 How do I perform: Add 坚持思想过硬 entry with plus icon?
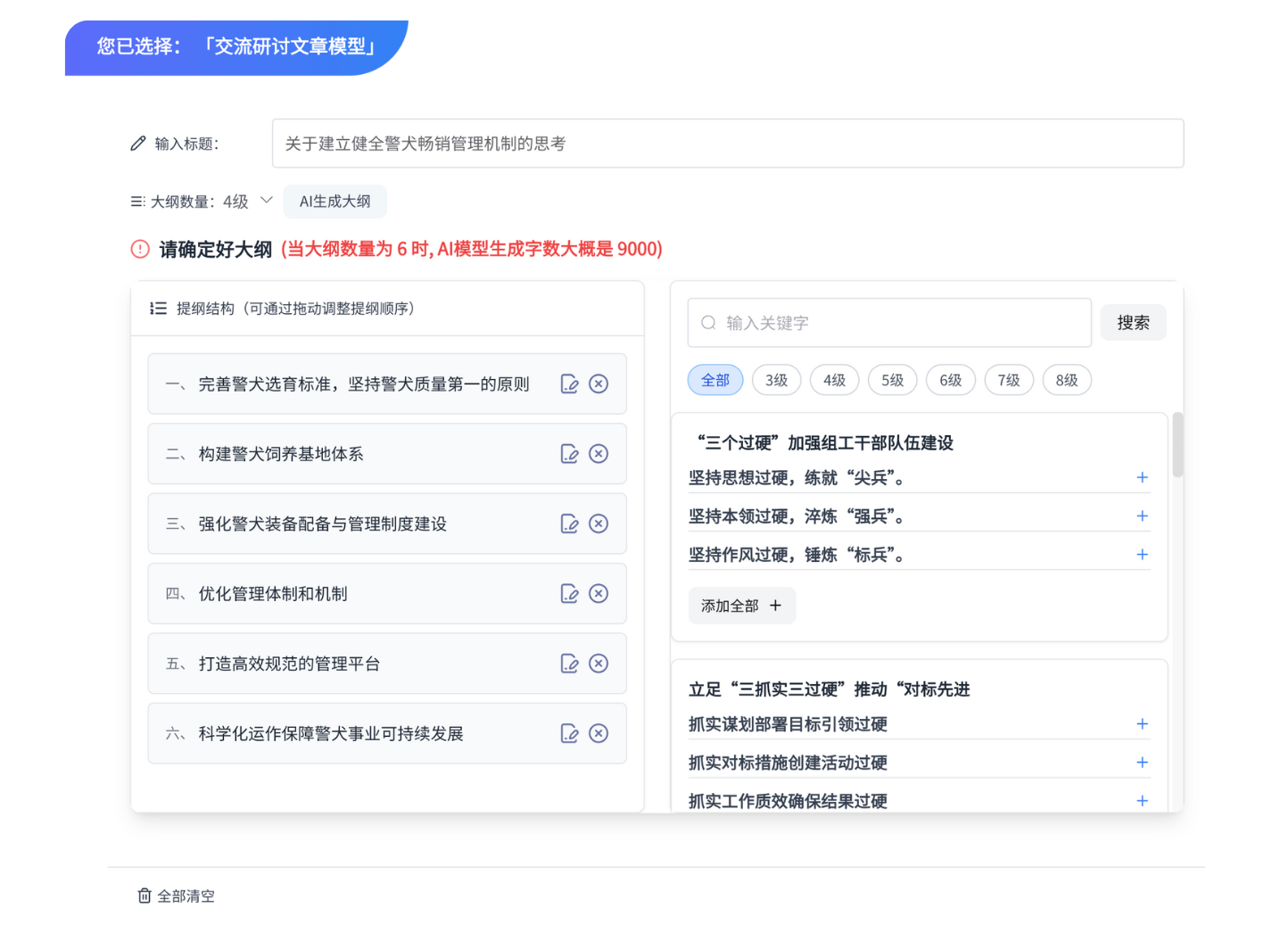(1142, 478)
